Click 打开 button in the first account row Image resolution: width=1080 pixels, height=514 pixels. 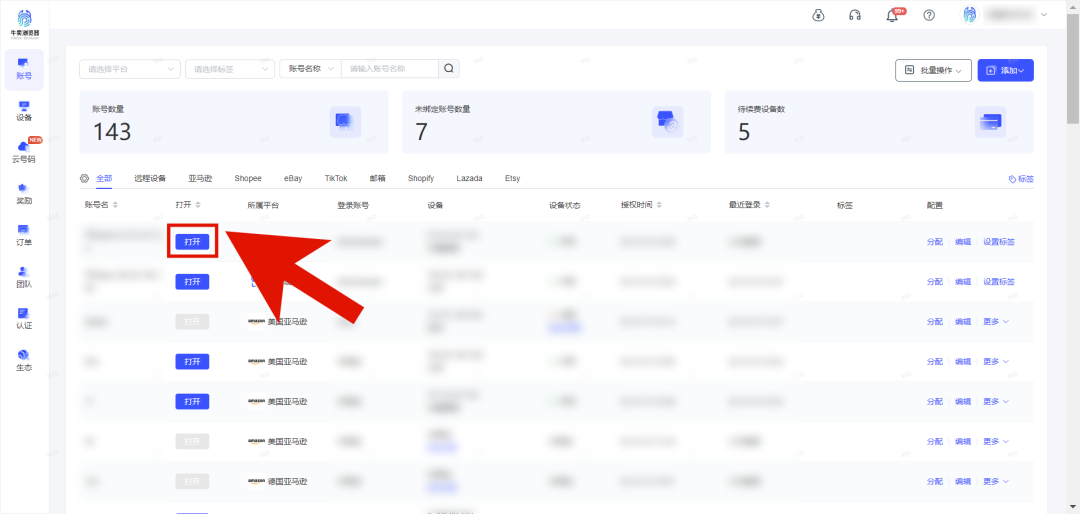pos(192,241)
